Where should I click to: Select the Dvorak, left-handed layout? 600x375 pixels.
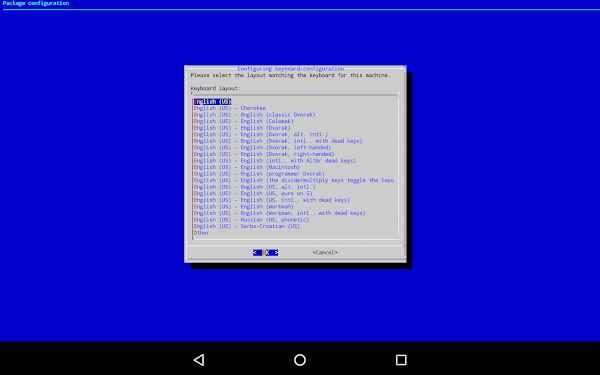pos(262,147)
